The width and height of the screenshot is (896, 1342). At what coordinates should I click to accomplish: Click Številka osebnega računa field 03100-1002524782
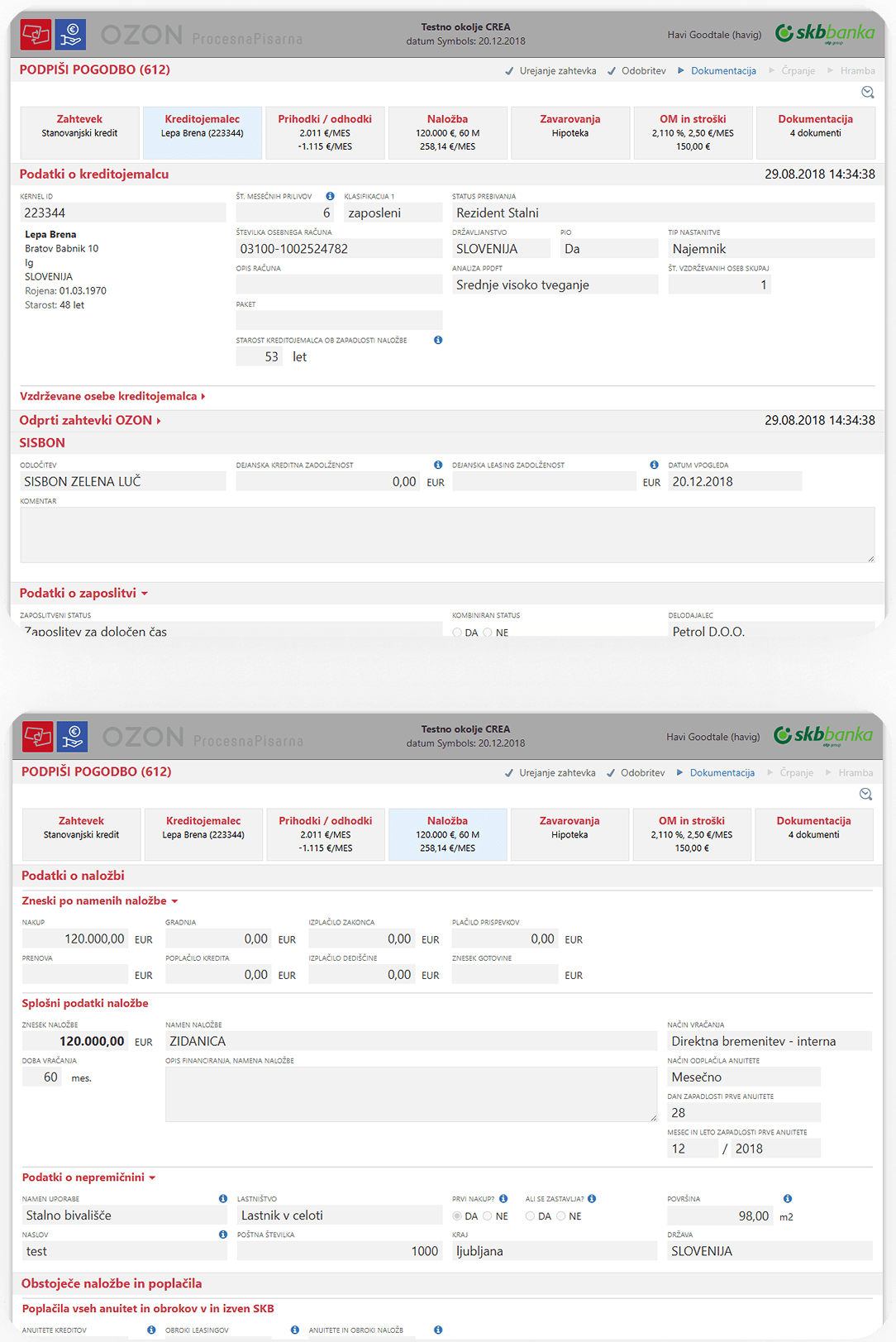(x=340, y=249)
